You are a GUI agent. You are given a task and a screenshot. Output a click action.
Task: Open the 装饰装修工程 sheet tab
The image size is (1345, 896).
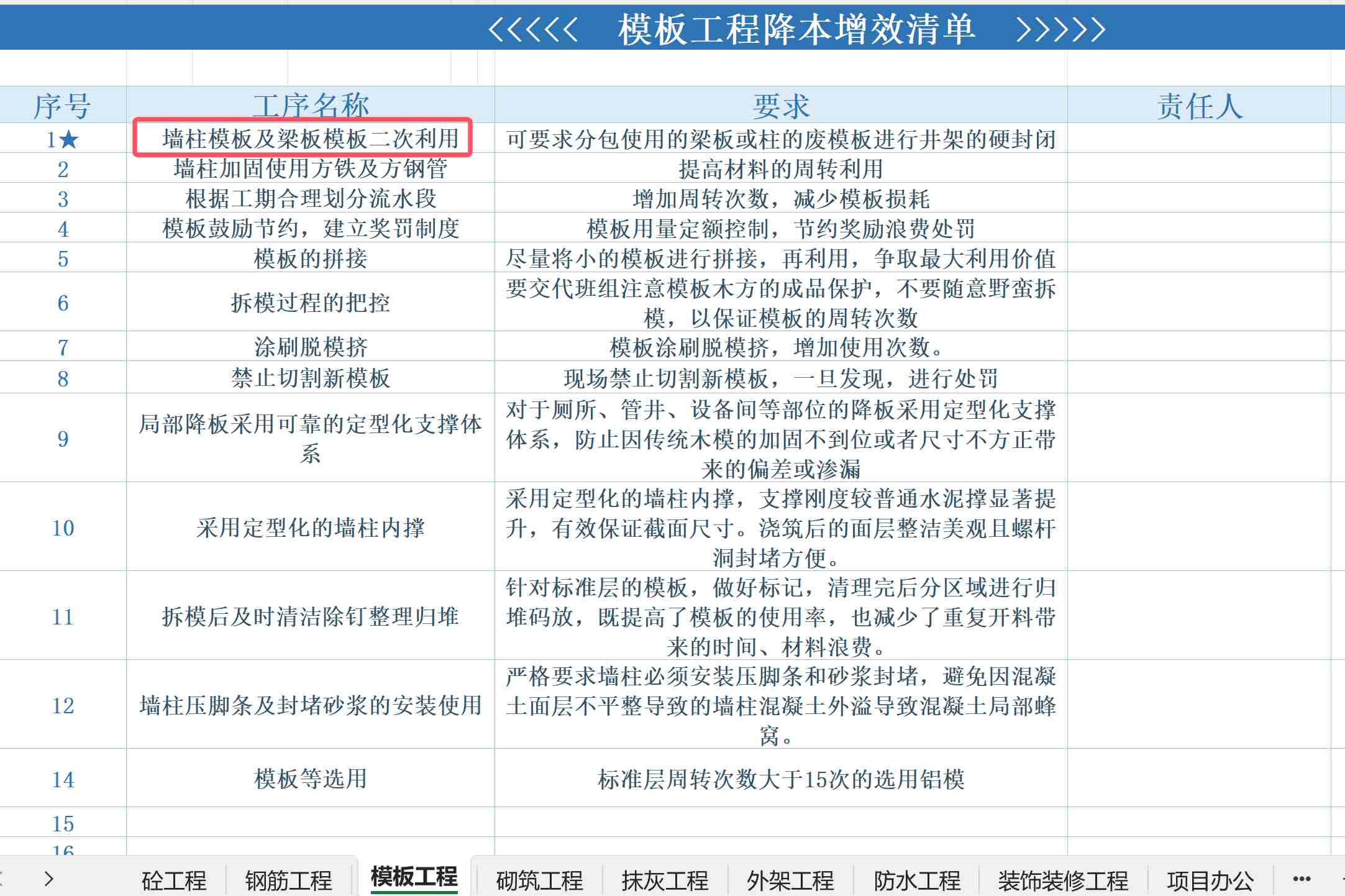(1063, 880)
